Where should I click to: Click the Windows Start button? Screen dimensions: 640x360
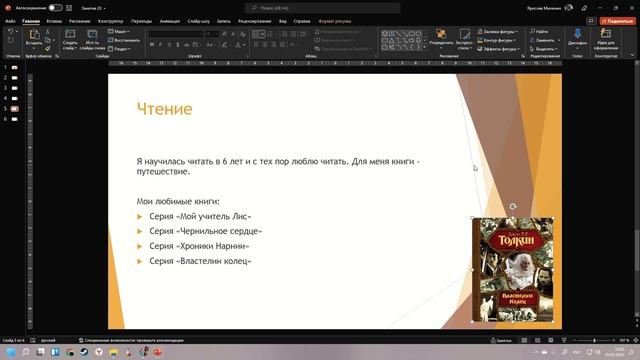point(11,352)
